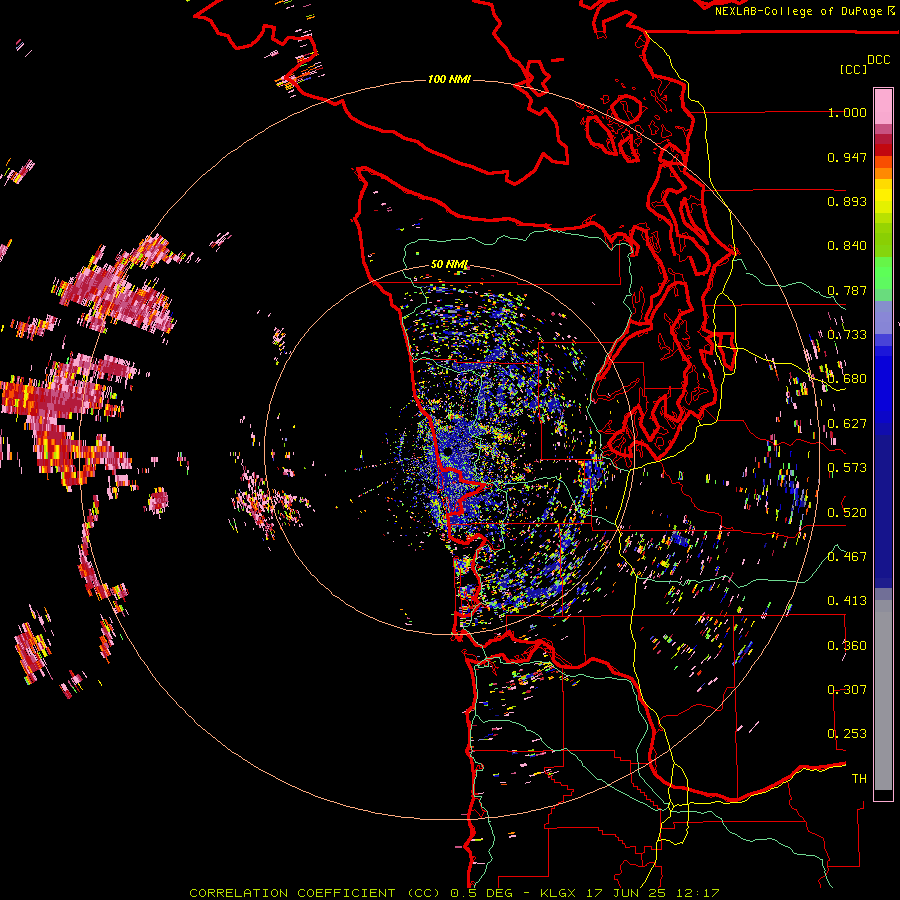Click the 0.627 color scale value
Screen dimensions: 900x900
click(x=847, y=424)
